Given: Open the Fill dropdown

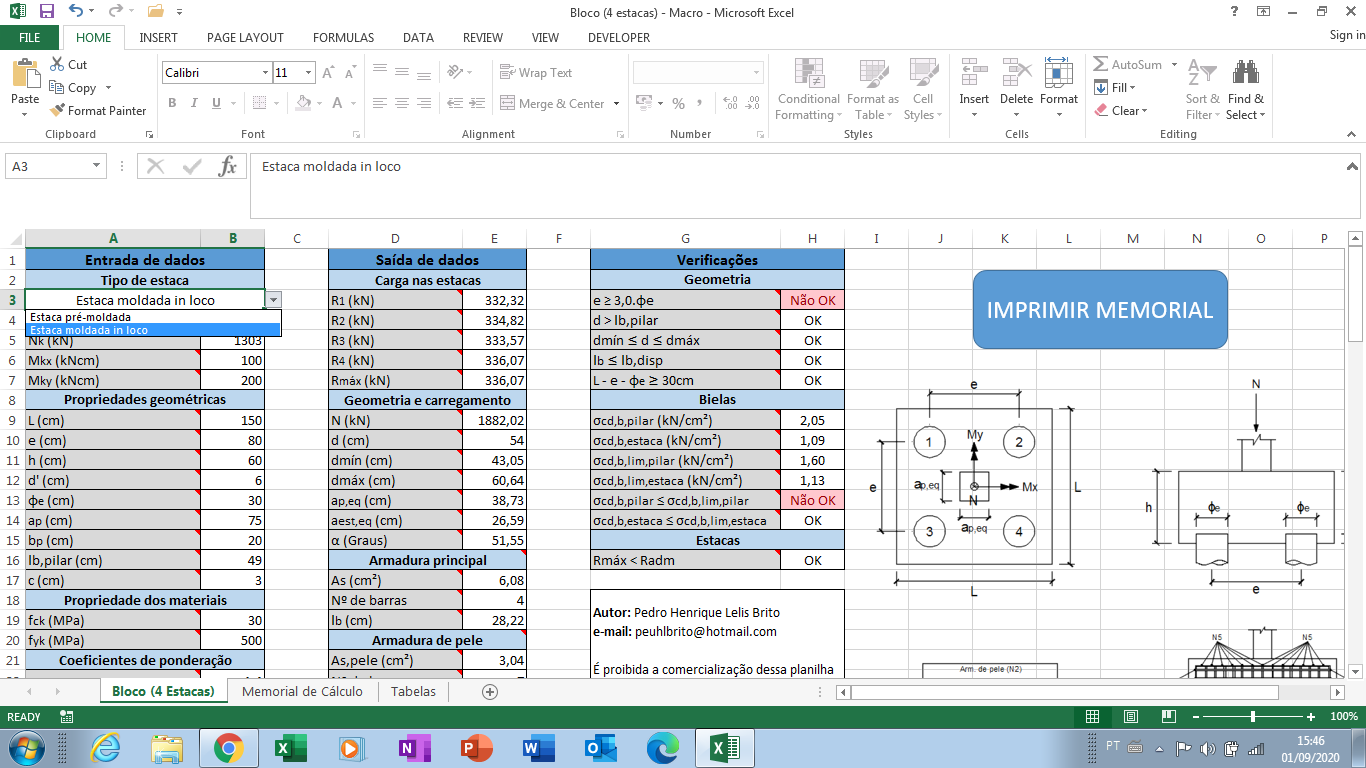Looking at the screenshot, I should (1115, 87).
